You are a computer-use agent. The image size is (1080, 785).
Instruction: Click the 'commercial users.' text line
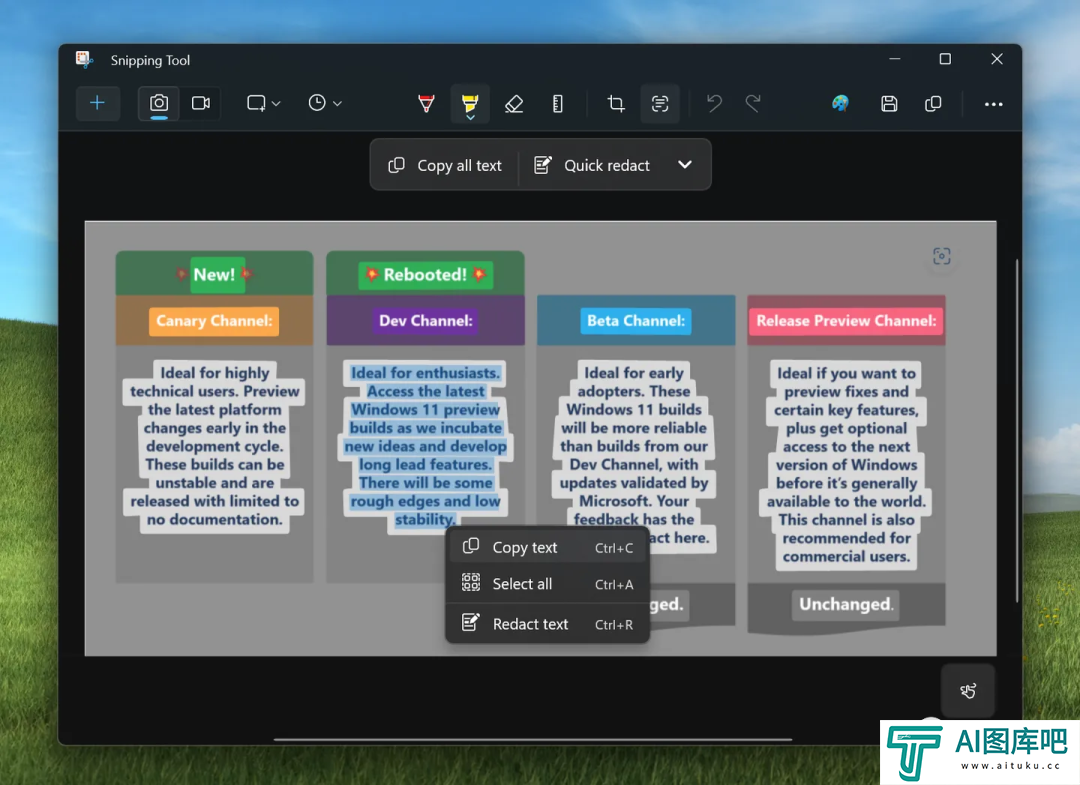[847, 556]
